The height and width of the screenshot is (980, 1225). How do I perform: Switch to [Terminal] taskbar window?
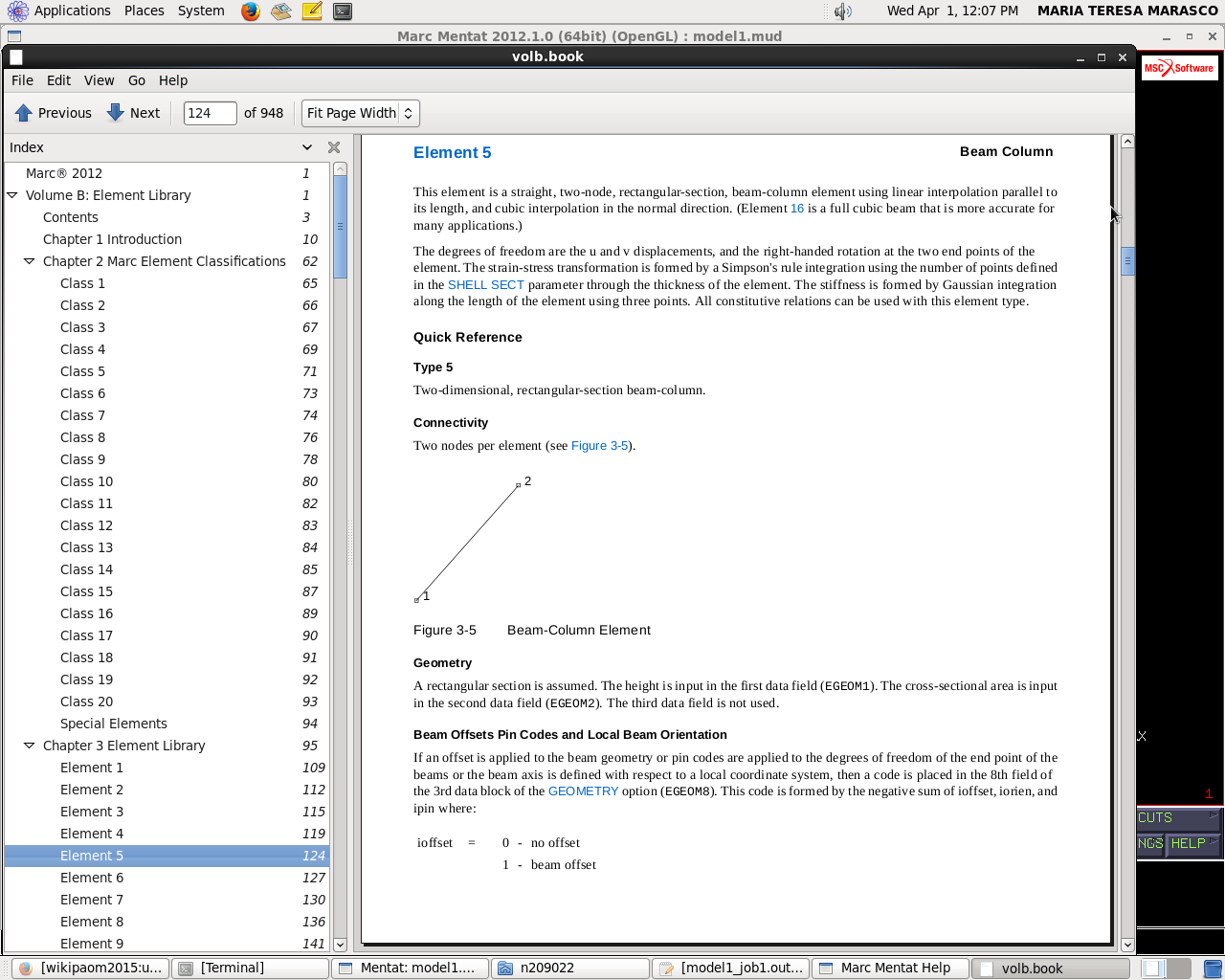tap(251, 969)
